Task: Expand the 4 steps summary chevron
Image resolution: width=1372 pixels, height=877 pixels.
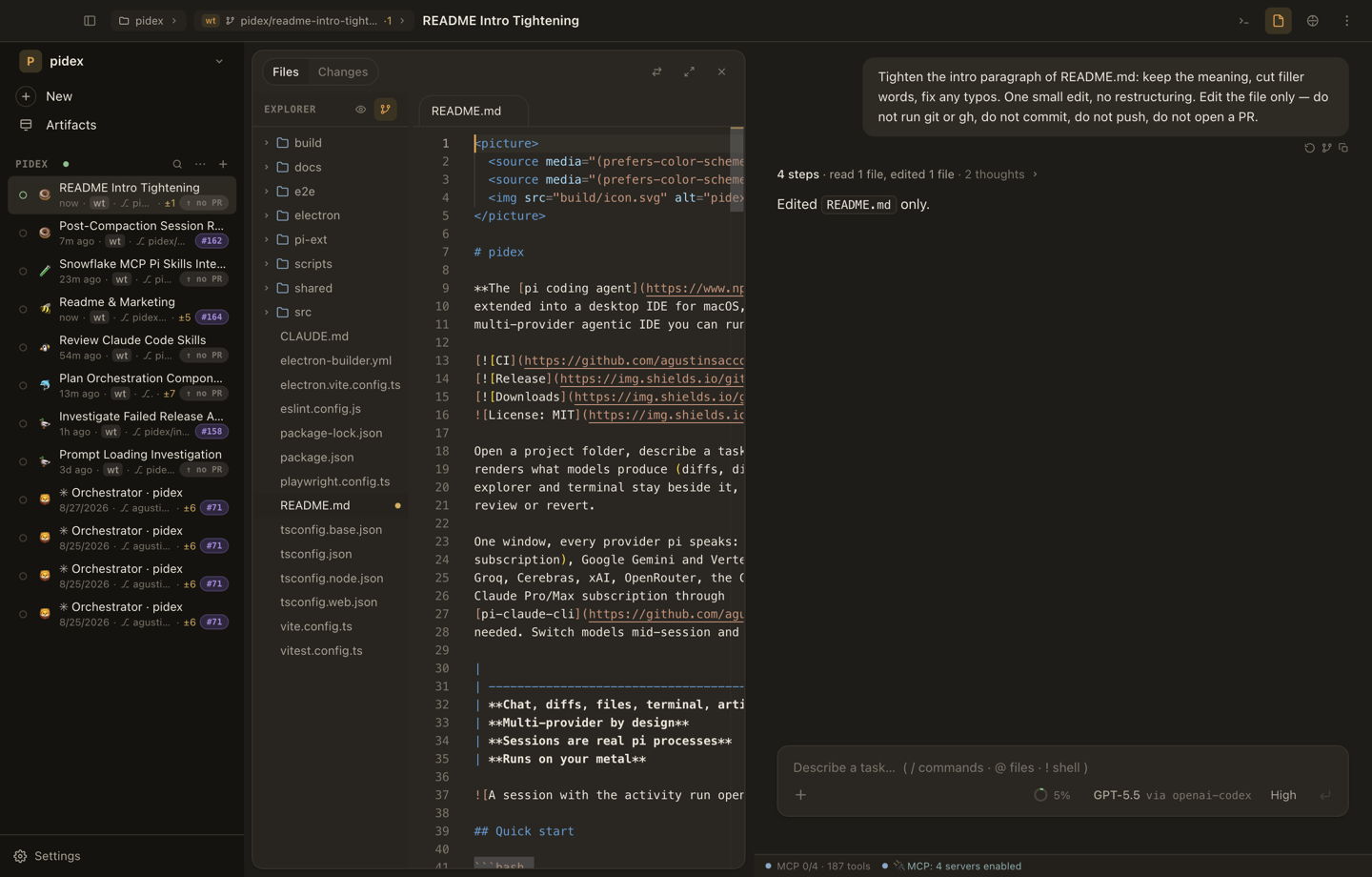Action: point(1035,174)
